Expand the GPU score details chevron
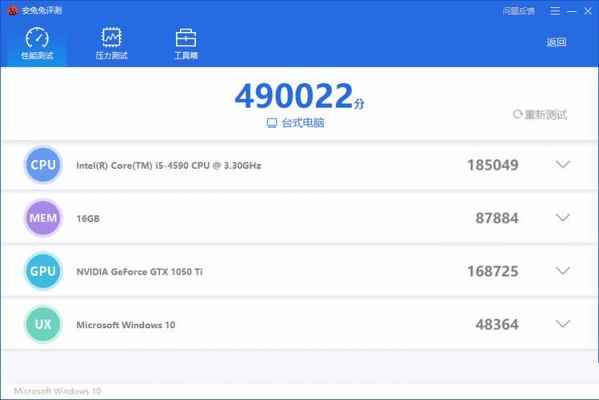Viewport: 599px width, 400px height. point(563,270)
